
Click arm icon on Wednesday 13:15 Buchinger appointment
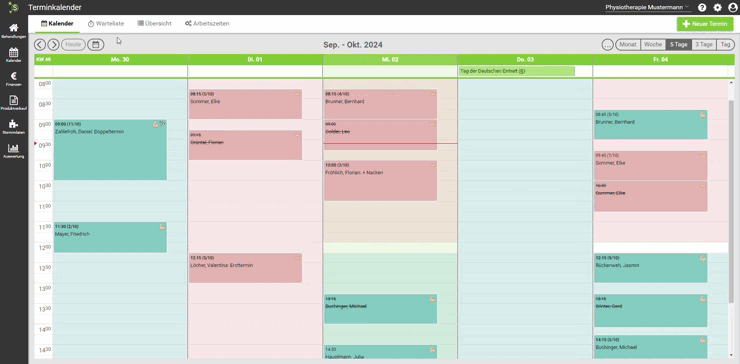point(432,299)
